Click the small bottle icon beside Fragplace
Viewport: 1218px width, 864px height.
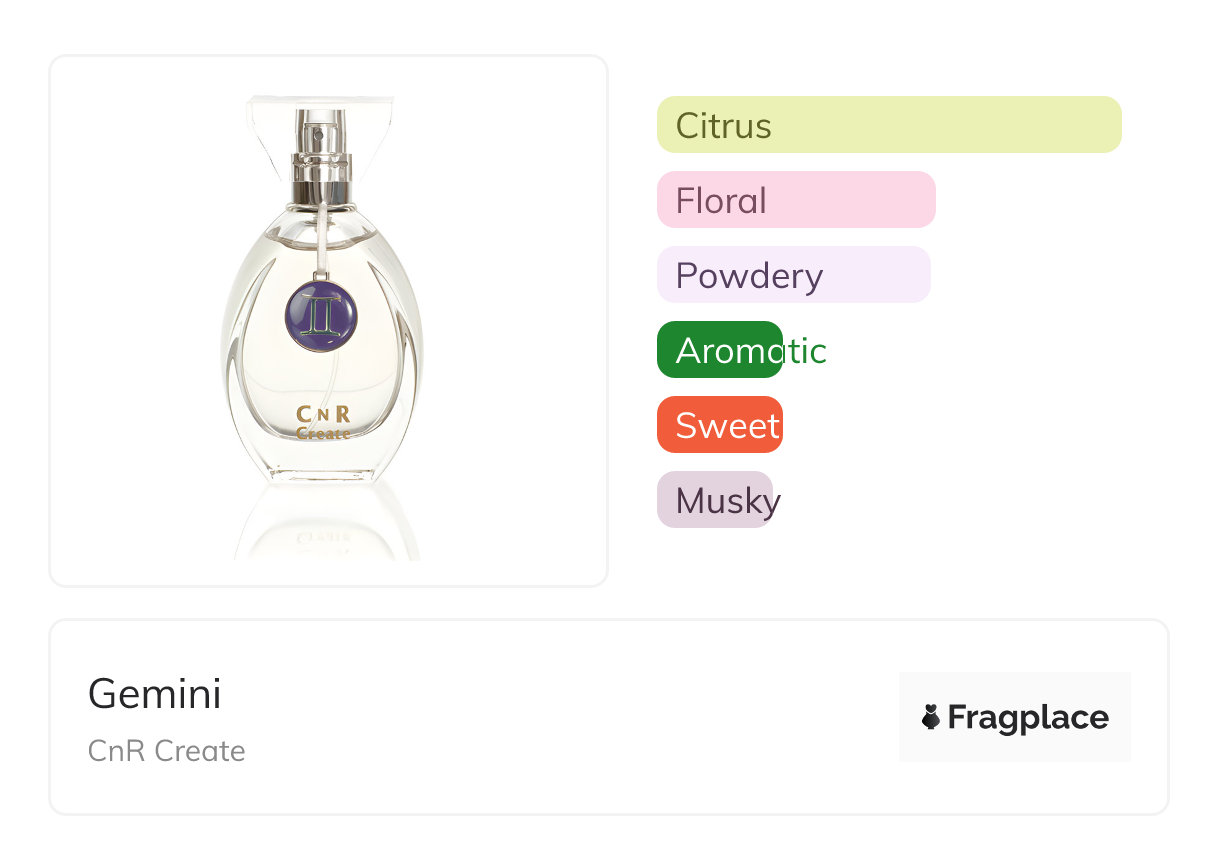(930, 717)
